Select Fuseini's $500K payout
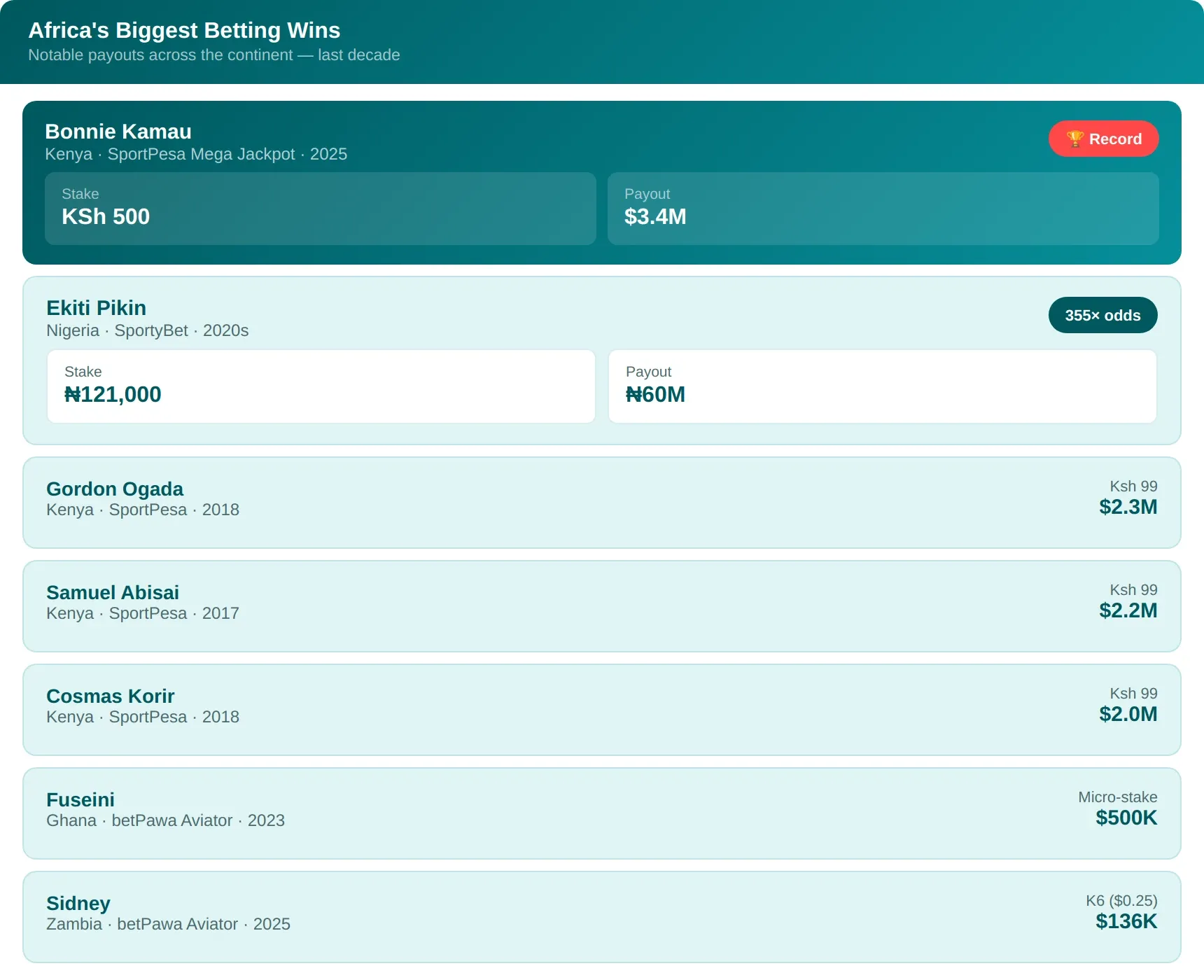Screen dimensions: 1204x980 pos(1126,818)
